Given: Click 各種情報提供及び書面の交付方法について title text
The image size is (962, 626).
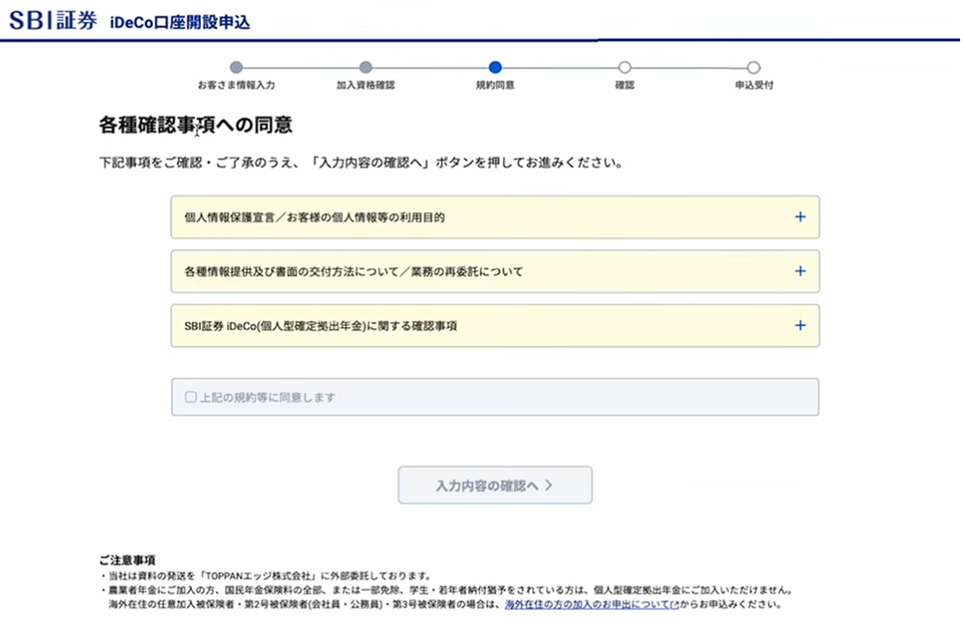Looking at the screenshot, I should [353, 271].
